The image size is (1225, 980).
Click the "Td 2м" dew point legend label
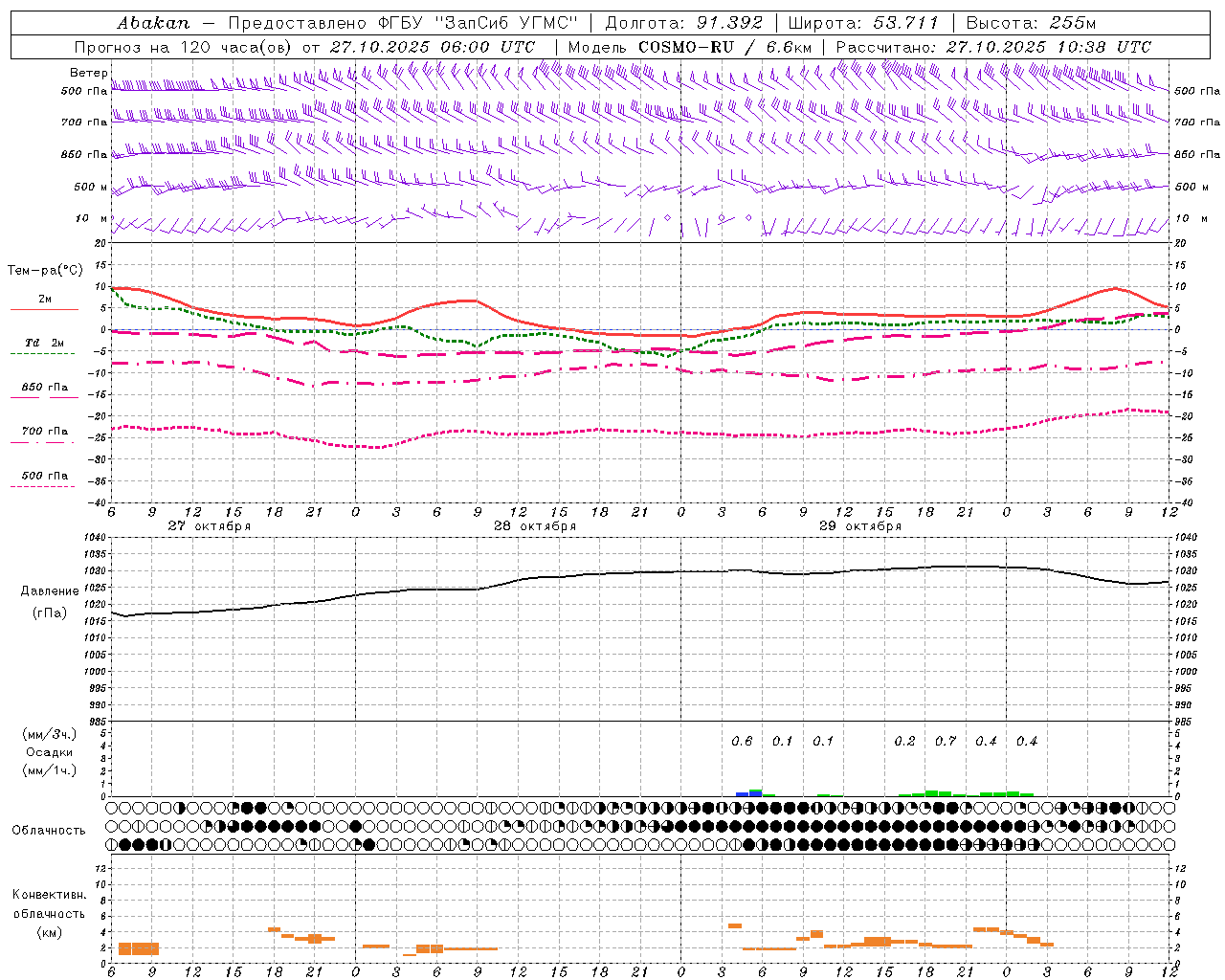(x=45, y=343)
